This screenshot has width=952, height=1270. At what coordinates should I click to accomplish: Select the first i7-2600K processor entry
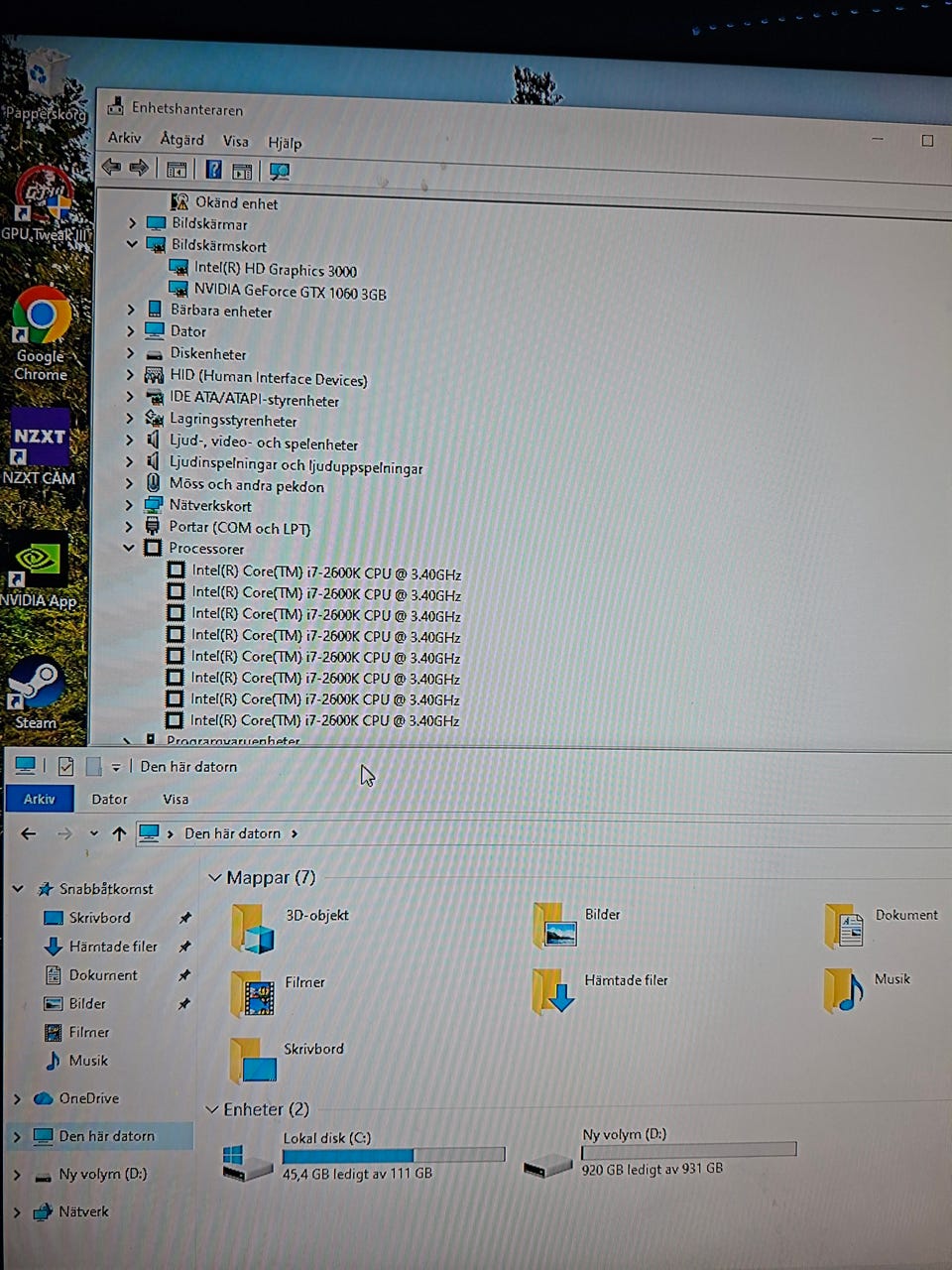point(313,572)
